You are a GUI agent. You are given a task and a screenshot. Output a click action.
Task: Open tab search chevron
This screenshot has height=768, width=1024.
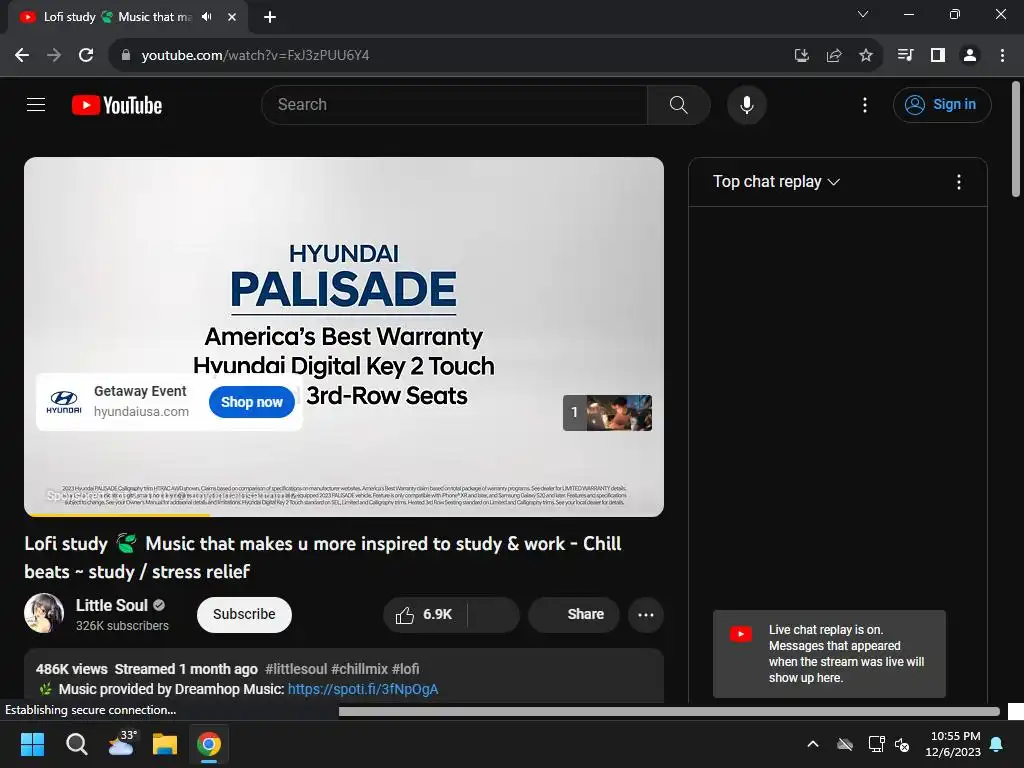pos(863,14)
